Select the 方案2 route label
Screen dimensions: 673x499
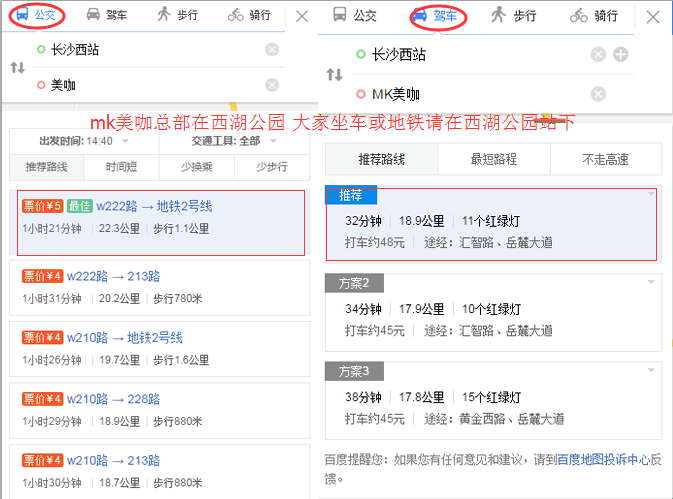click(354, 283)
